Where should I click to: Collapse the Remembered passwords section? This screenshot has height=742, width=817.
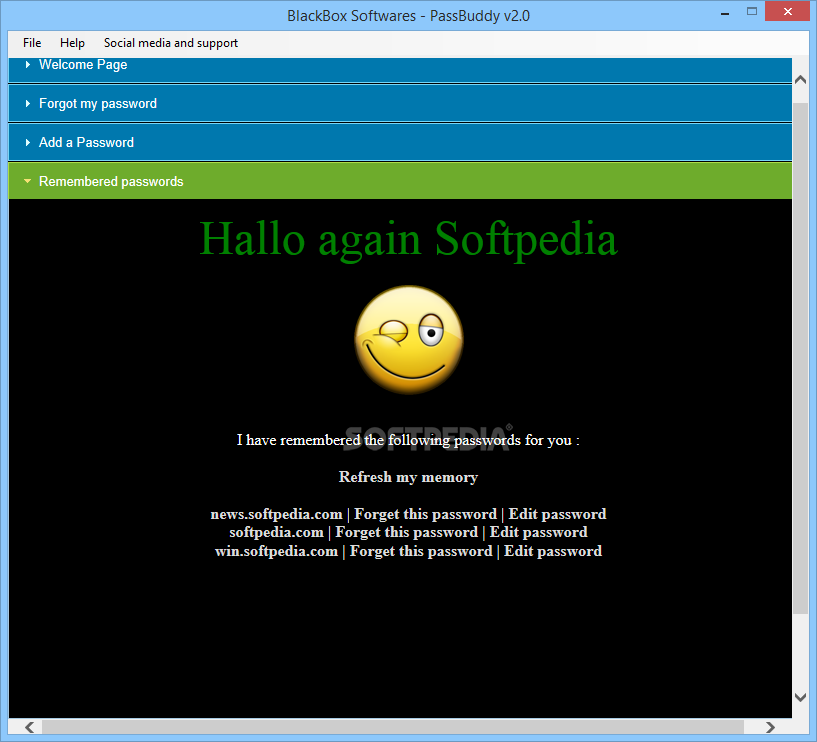[400, 181]
